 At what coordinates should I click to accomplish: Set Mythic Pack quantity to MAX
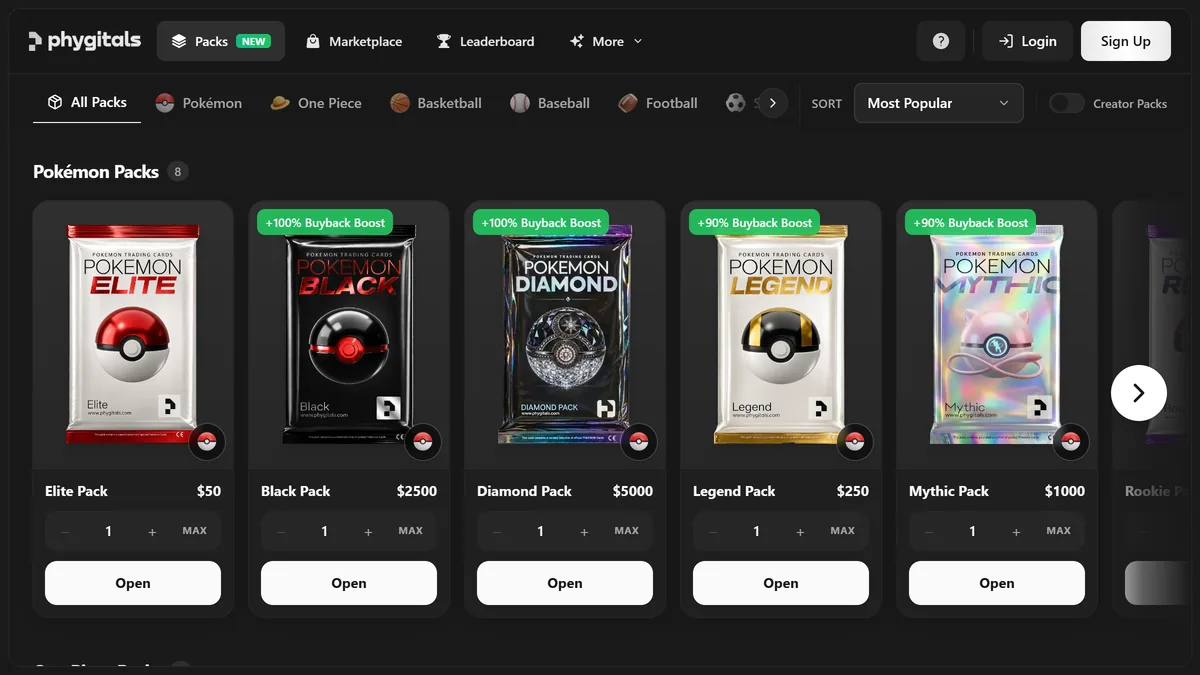click(1059, 531)
